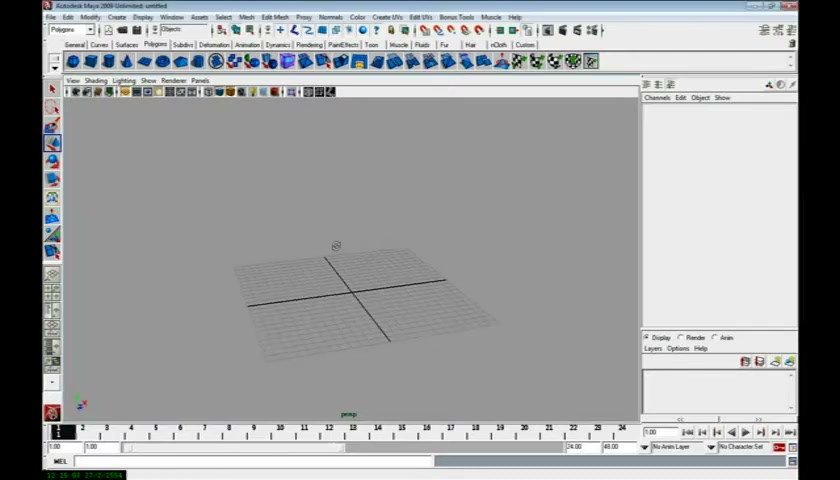Toggle lock current selection padlock
Viewport: 840px width, 480px height.
(x=391, y=30)
